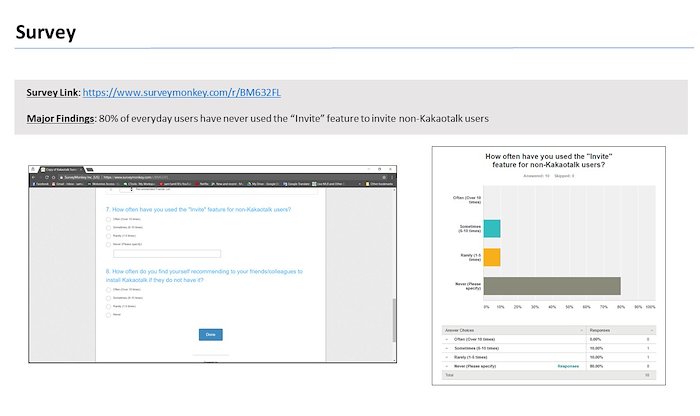Click the browser back arrow

[33, 177]
